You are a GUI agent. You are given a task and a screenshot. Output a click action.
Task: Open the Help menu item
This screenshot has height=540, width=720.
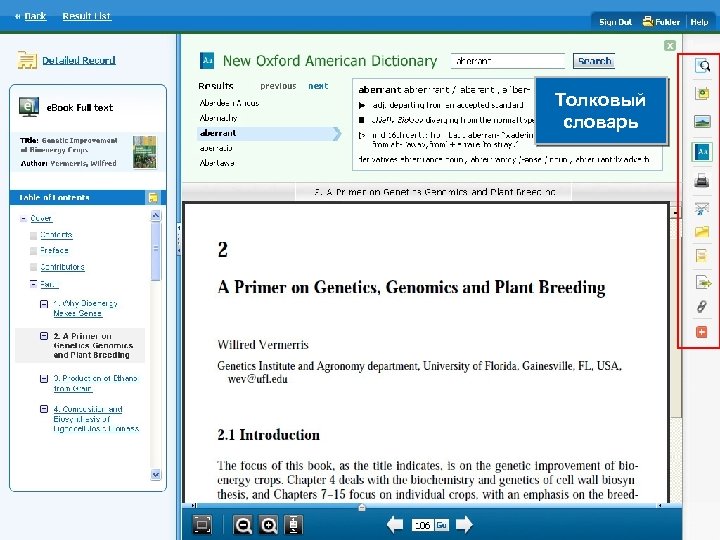[x=699, y=22]
